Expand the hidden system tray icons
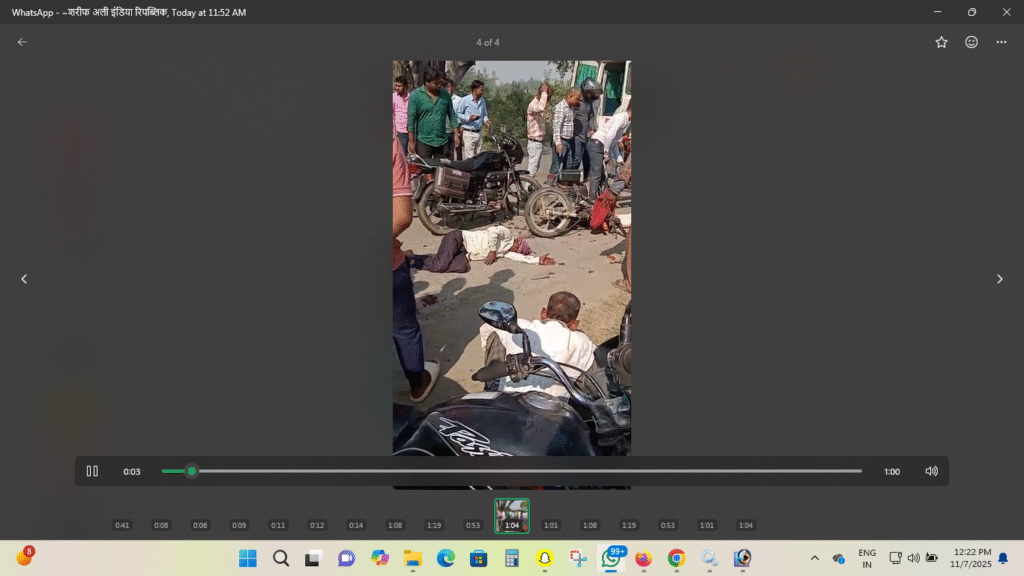This screenshot has height=576, width=1024. pos(814,558)
